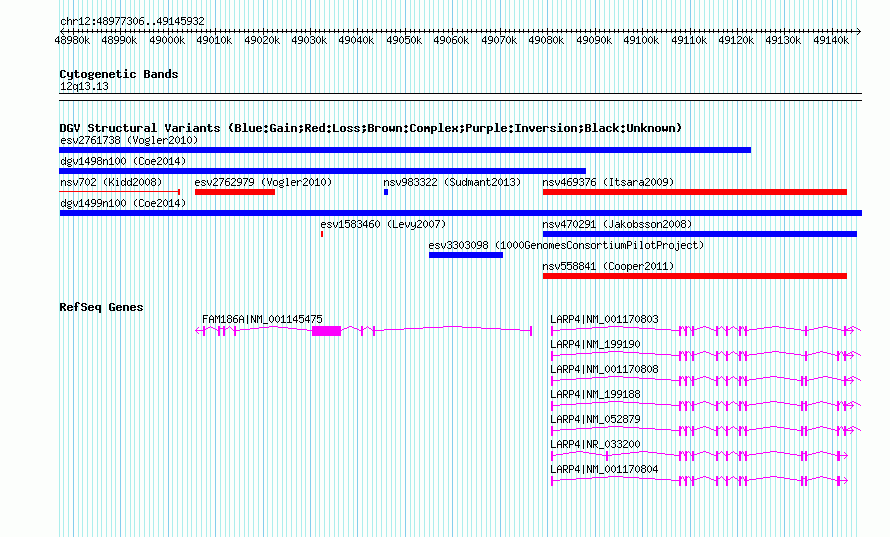Click the red loss bar under nsv558841
The image size is (890, 537).
pos(695,276)
